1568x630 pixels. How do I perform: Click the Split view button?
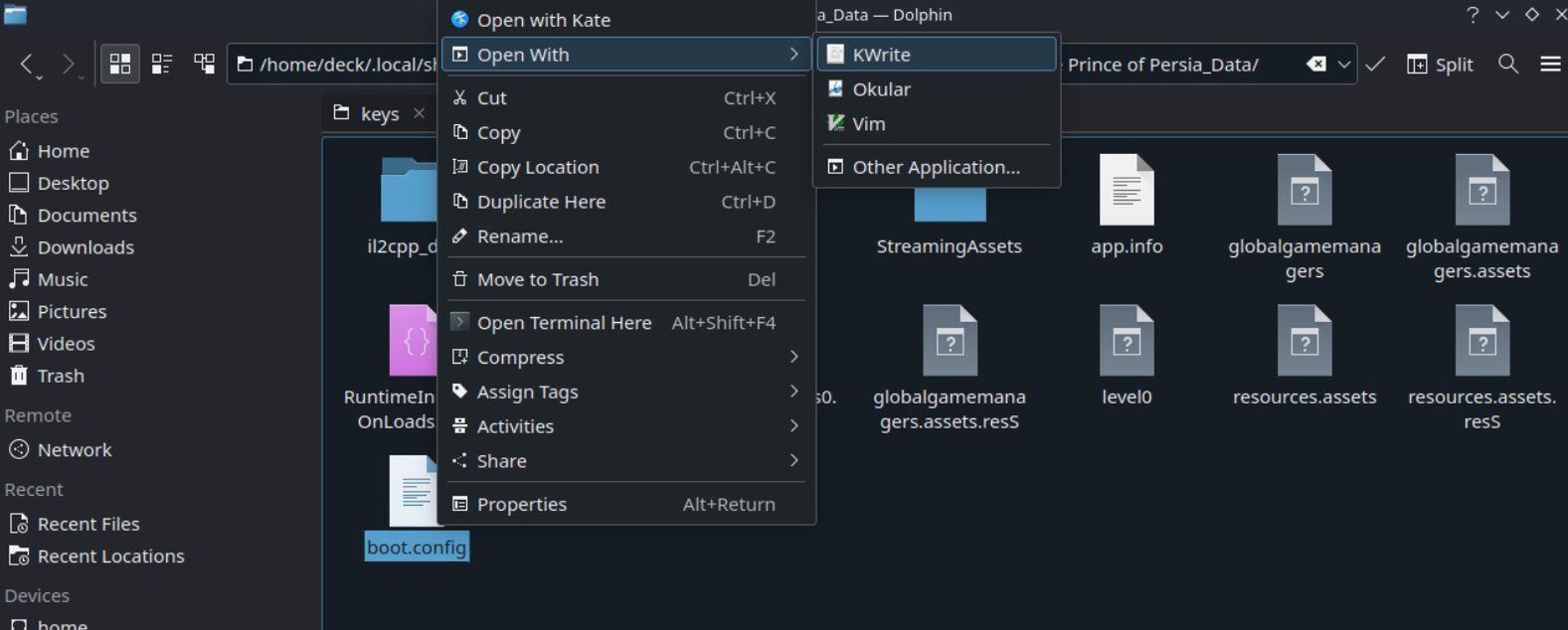pos(1440,65)
